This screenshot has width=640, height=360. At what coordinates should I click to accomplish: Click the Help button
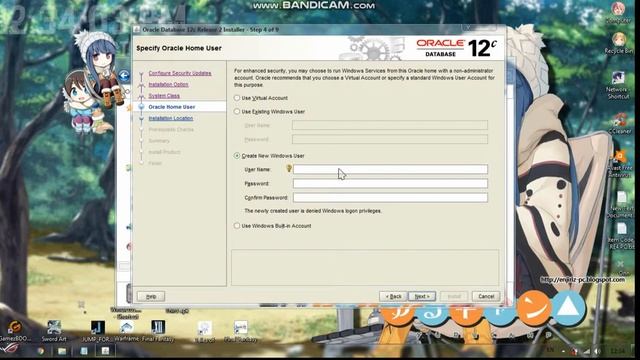click(151, 296)
